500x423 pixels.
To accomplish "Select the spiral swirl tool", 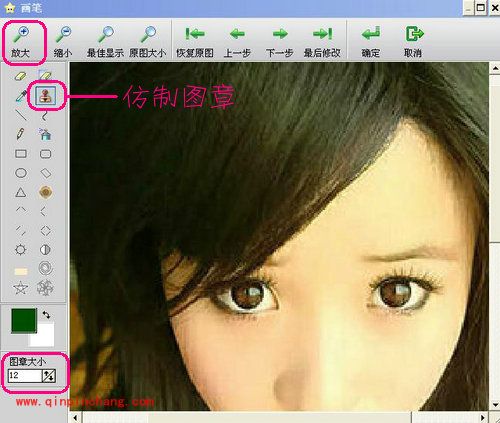I will [x=45, y=268].
